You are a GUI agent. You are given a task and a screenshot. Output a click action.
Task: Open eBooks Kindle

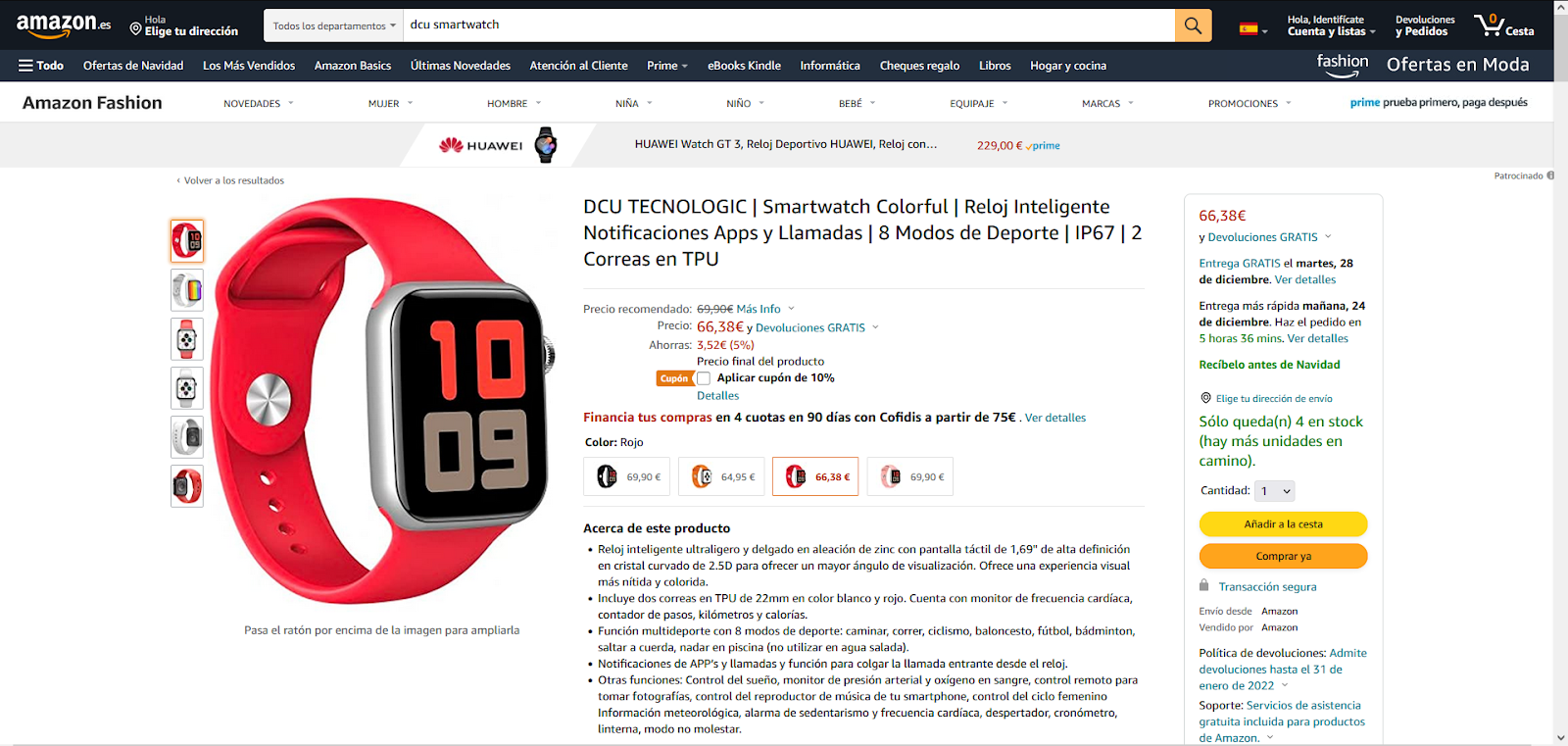pyautogui.click(x=745, y=66)
